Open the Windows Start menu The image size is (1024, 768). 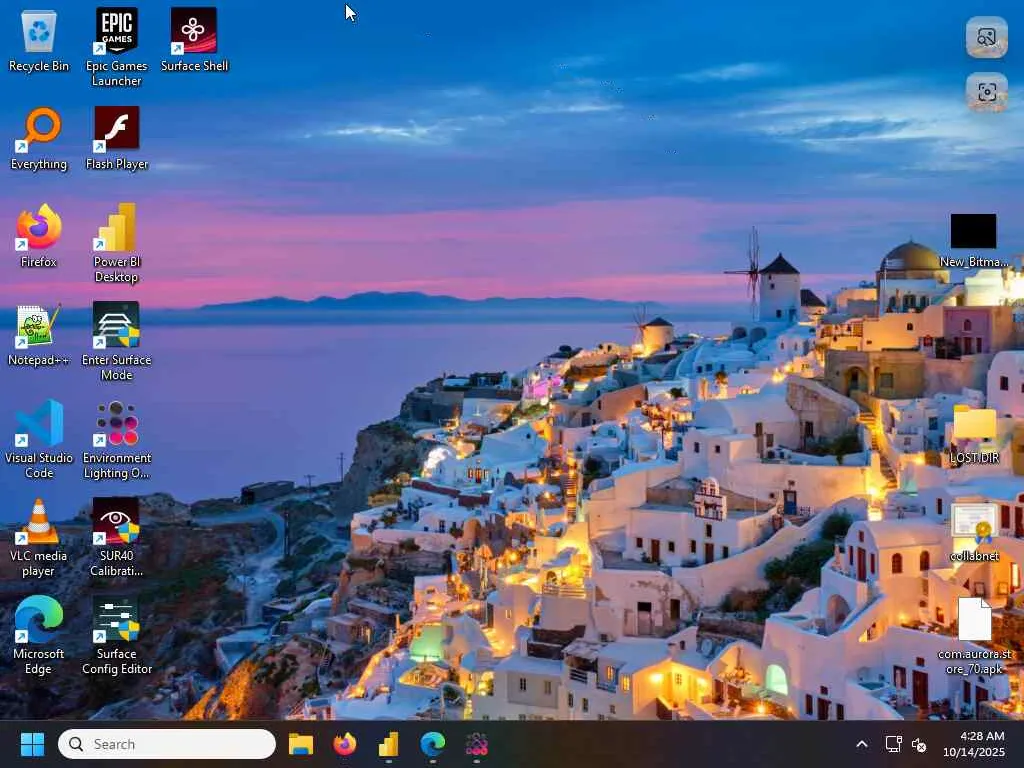pyautogui.click(x=32, y=744)
